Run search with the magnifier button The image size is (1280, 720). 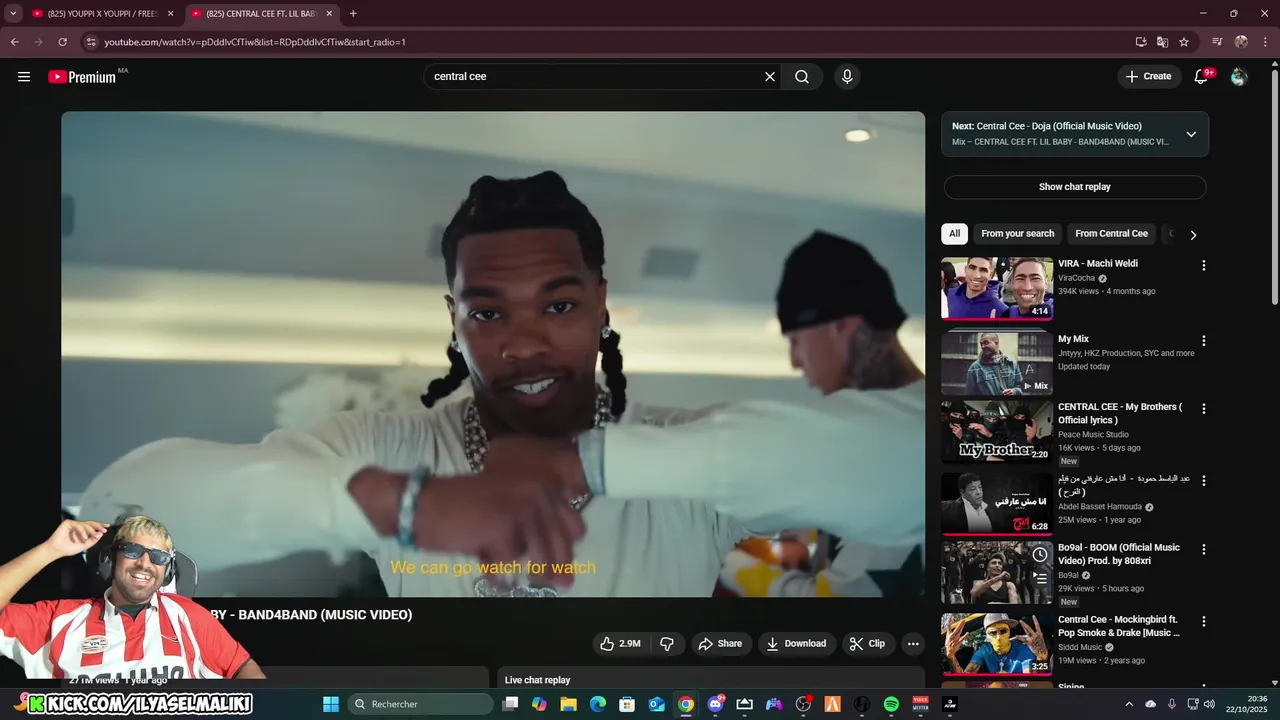[x=802, y=76]
